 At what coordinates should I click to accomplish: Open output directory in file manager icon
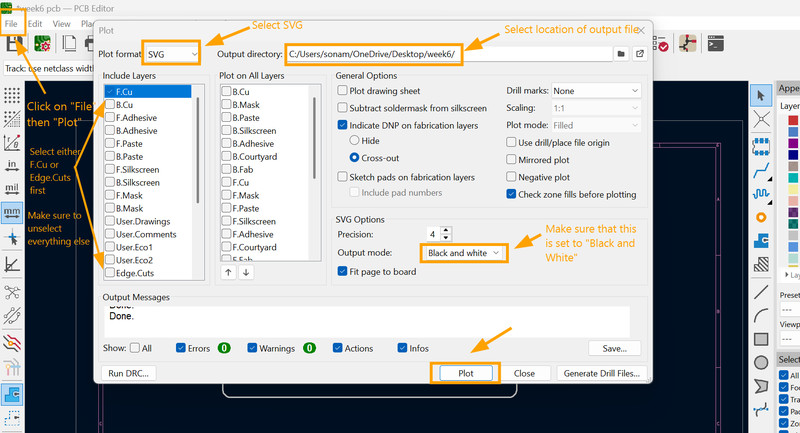(640, 54)
